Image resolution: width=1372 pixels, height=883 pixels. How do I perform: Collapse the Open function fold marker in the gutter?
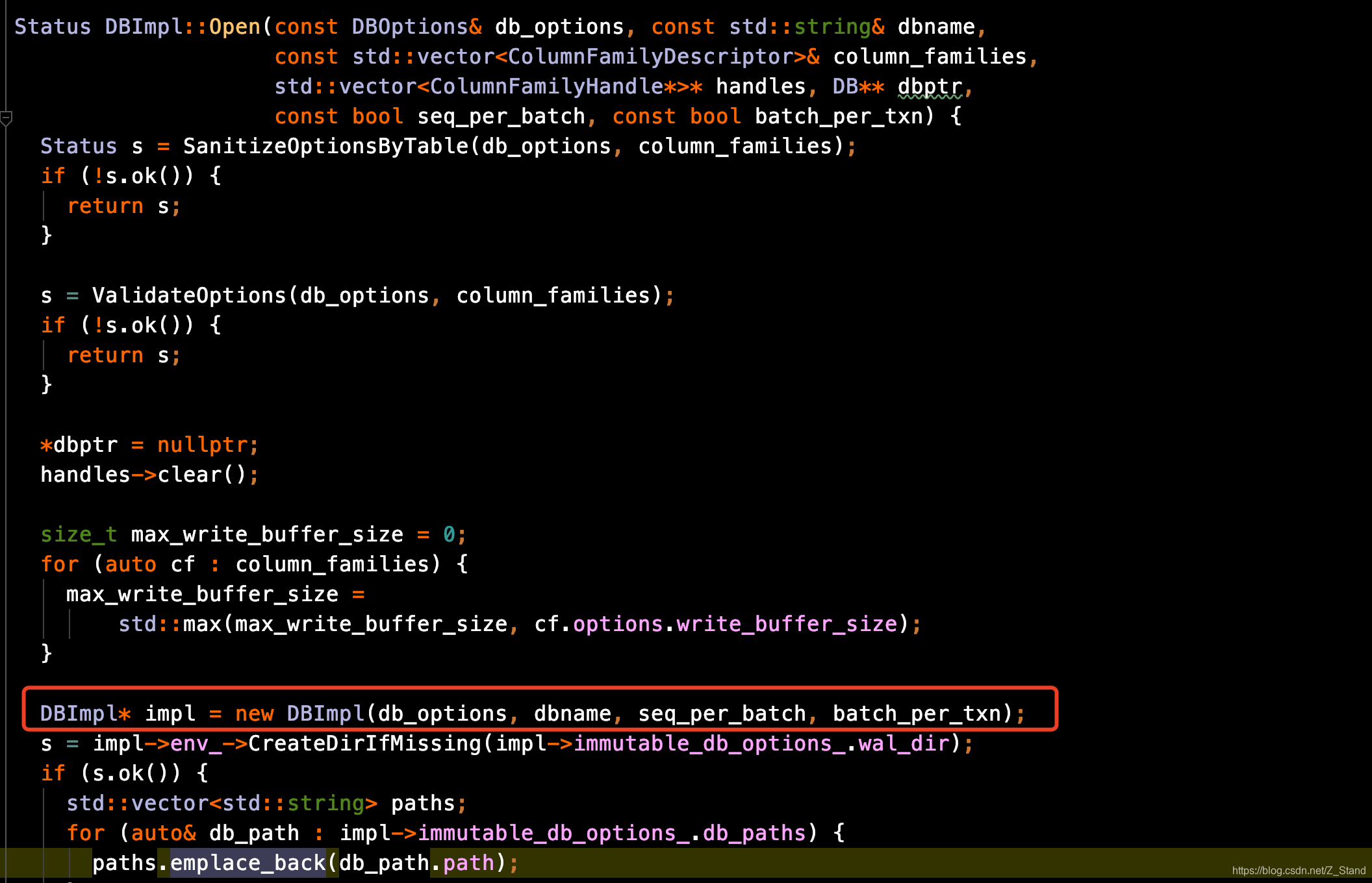(6, 118)
